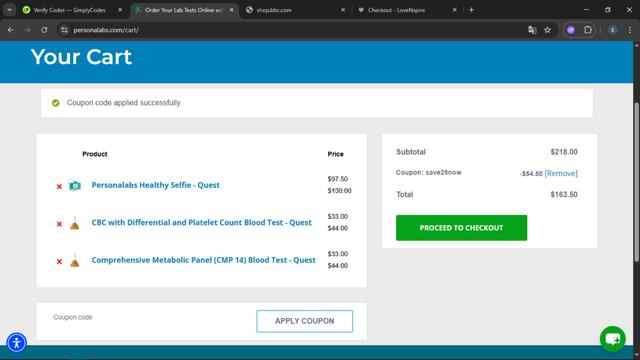Remove Comprehensive Metabolic Panel from cart
Image resolution: width=640 pixels, height=360 pixels.
(59, 262)
